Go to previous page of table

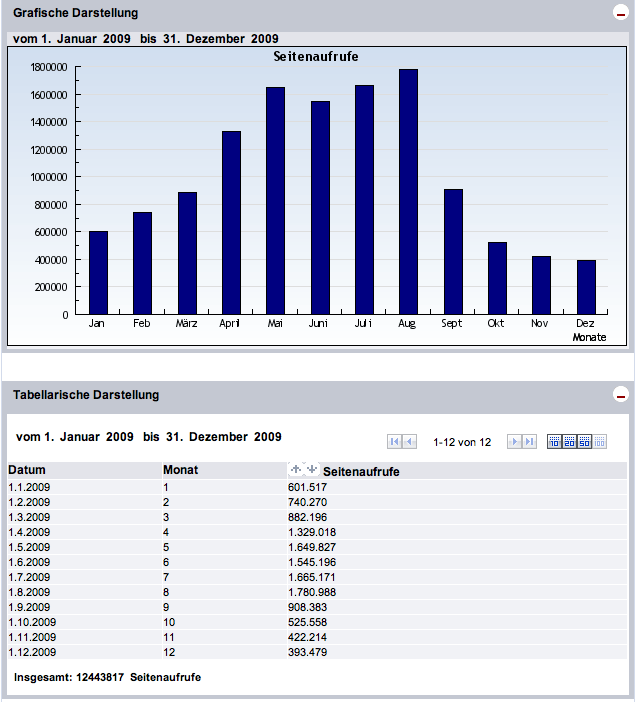410,442
